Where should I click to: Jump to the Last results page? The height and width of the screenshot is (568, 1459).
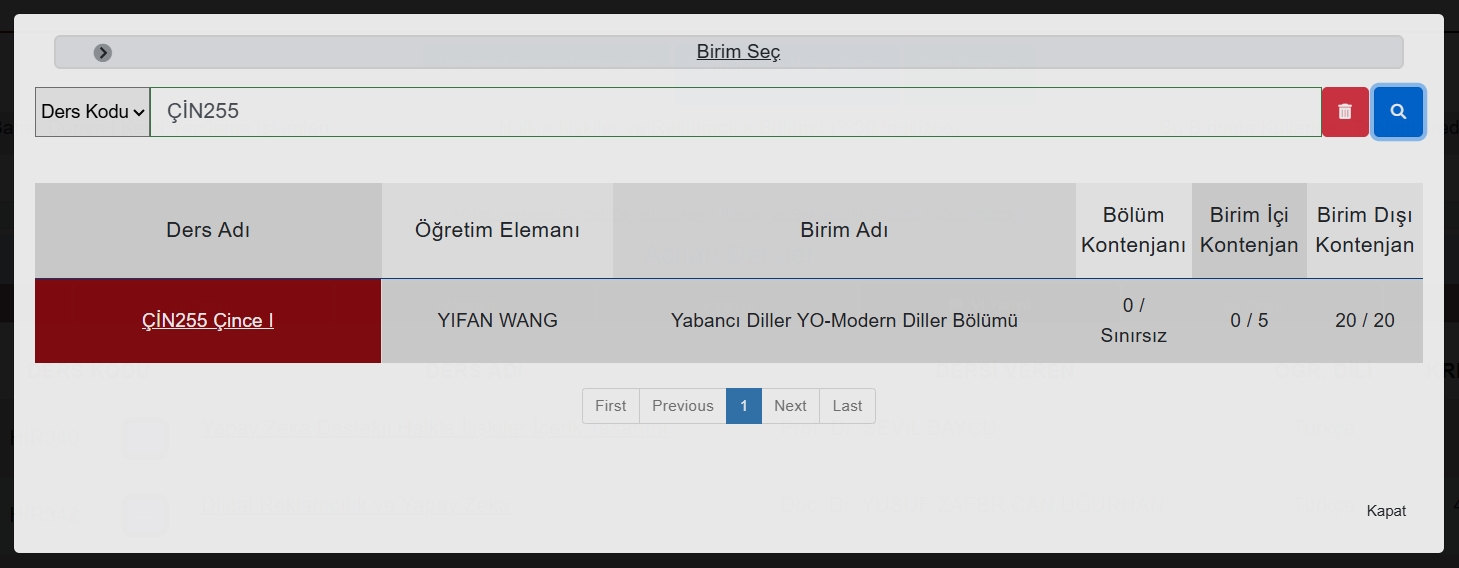point(847,406)
